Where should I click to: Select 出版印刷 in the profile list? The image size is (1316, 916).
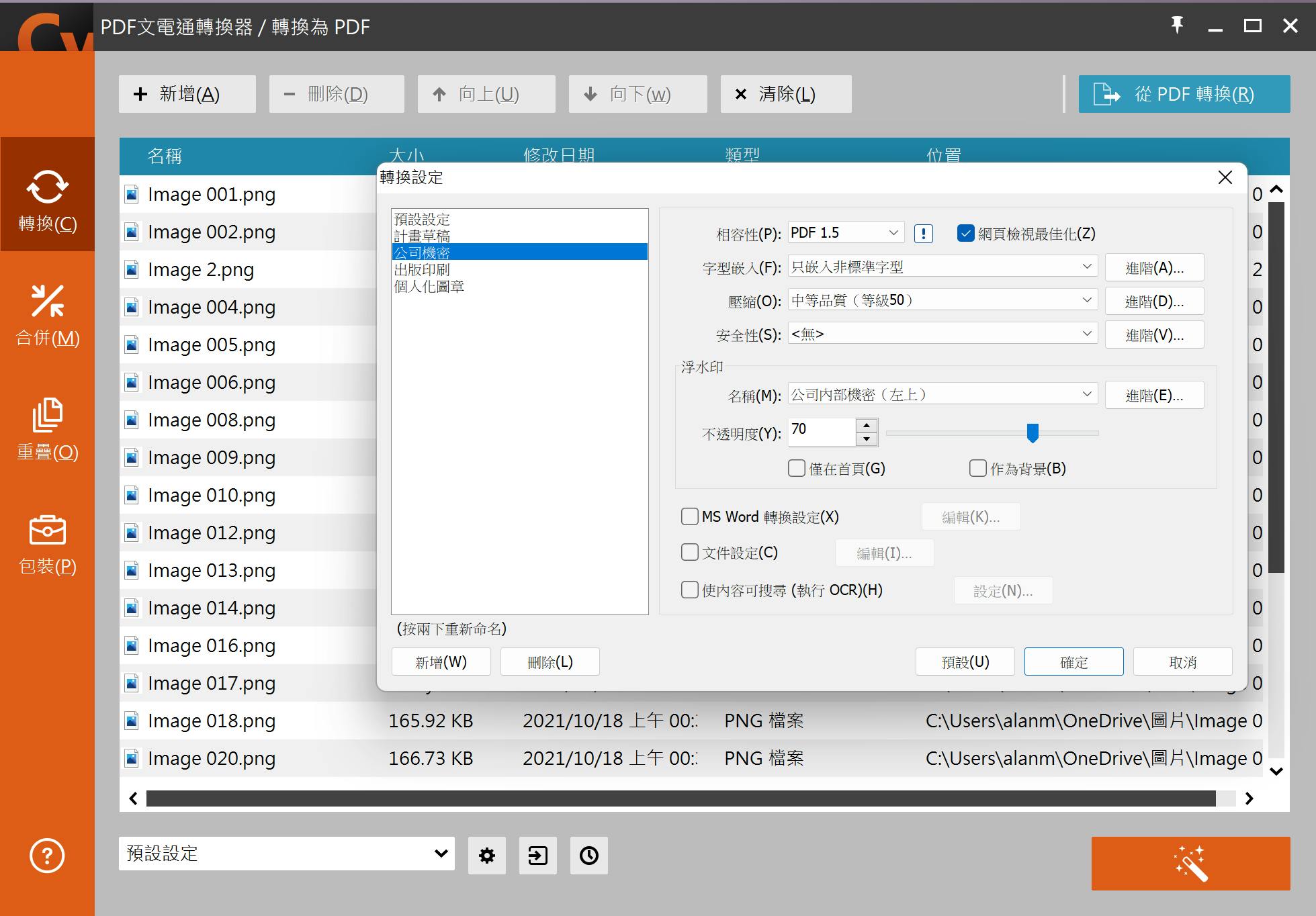click(x=422, y=270)
